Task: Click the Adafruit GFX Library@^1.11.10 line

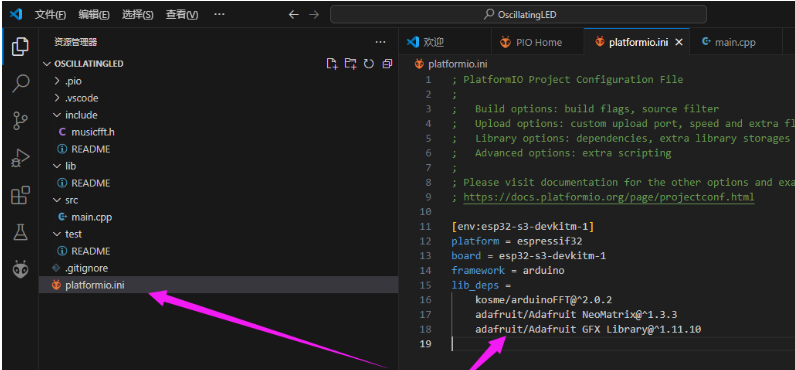Action: pos(588,329)
